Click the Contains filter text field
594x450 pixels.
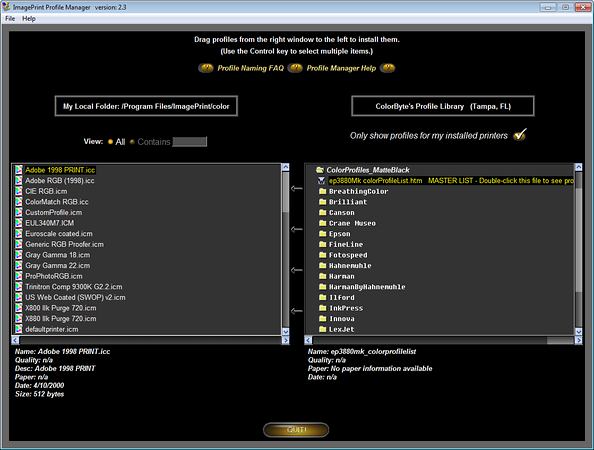189,142
